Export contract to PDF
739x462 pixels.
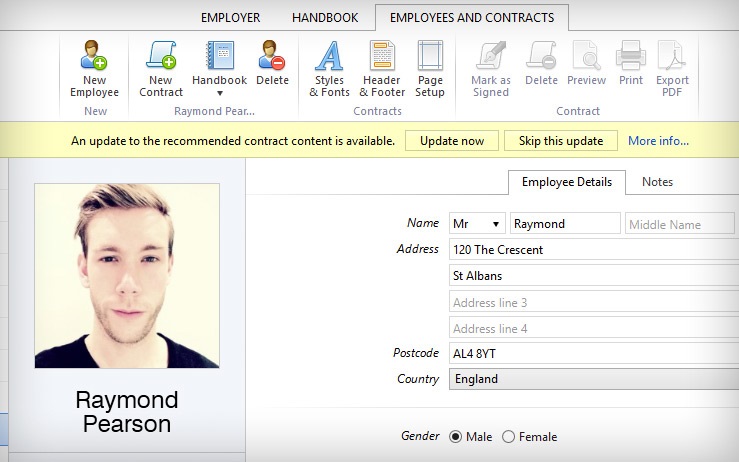coord(672,69)
